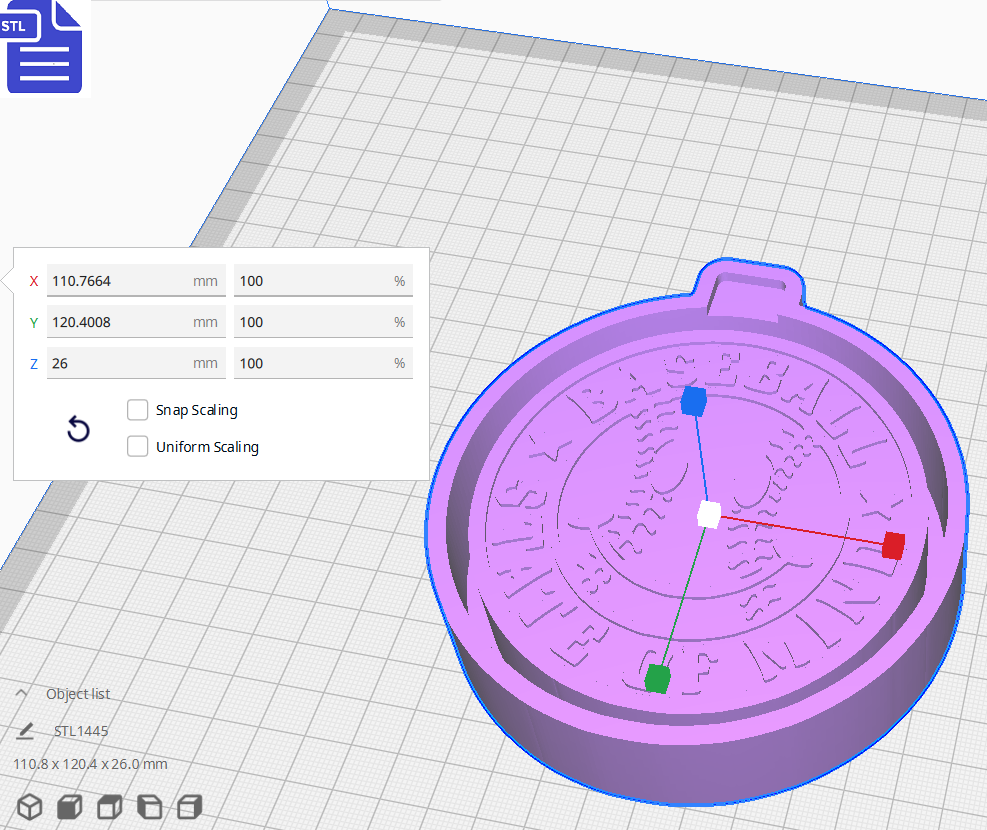Image resolution: width=987 pixels, height=830 pixels.
Task: Reset scaling with the undo arrow icon
Action: (x=78, y=428)
